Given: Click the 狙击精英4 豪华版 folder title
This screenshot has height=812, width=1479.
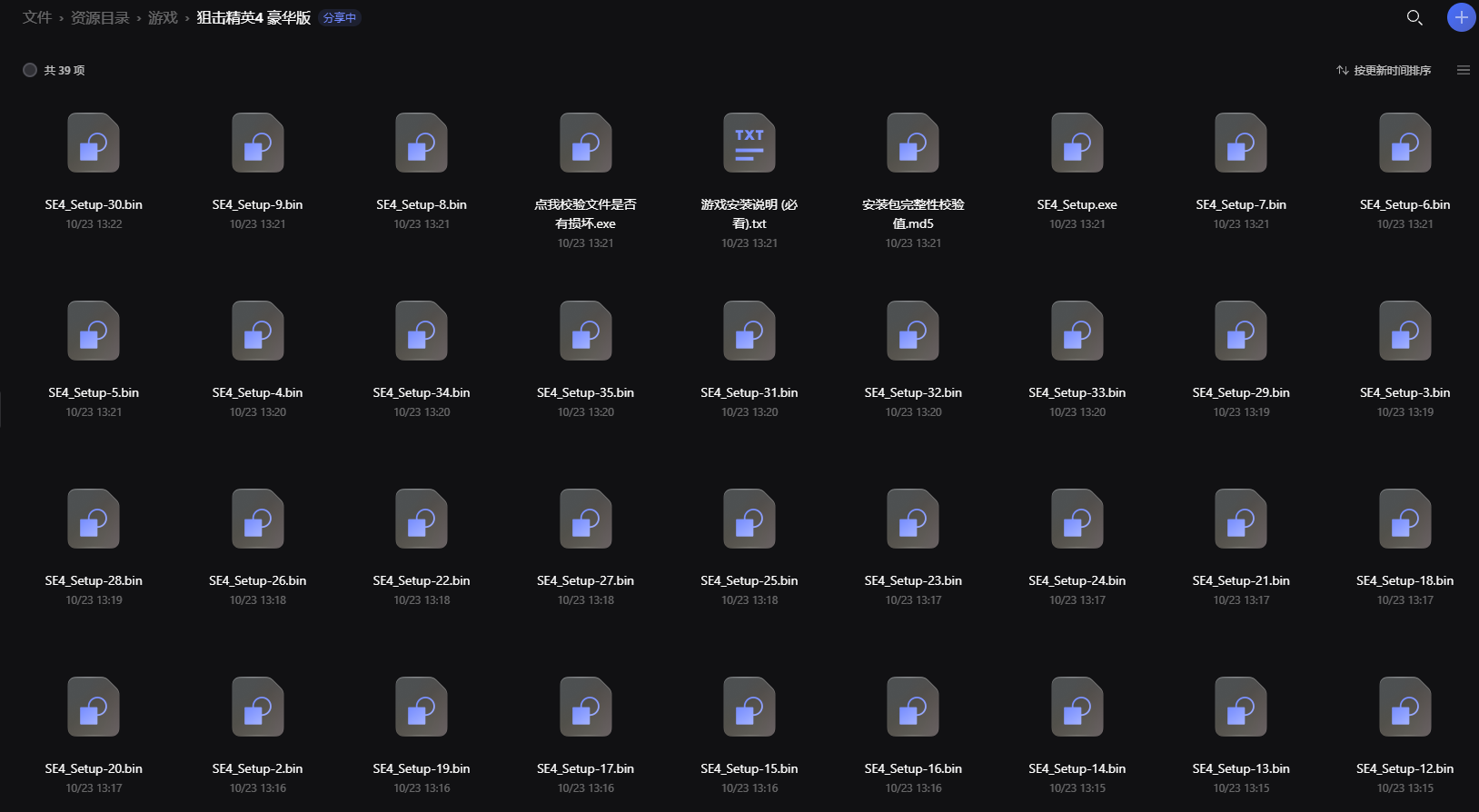Looking at the screenshot, I should click(x=253, y=17).
